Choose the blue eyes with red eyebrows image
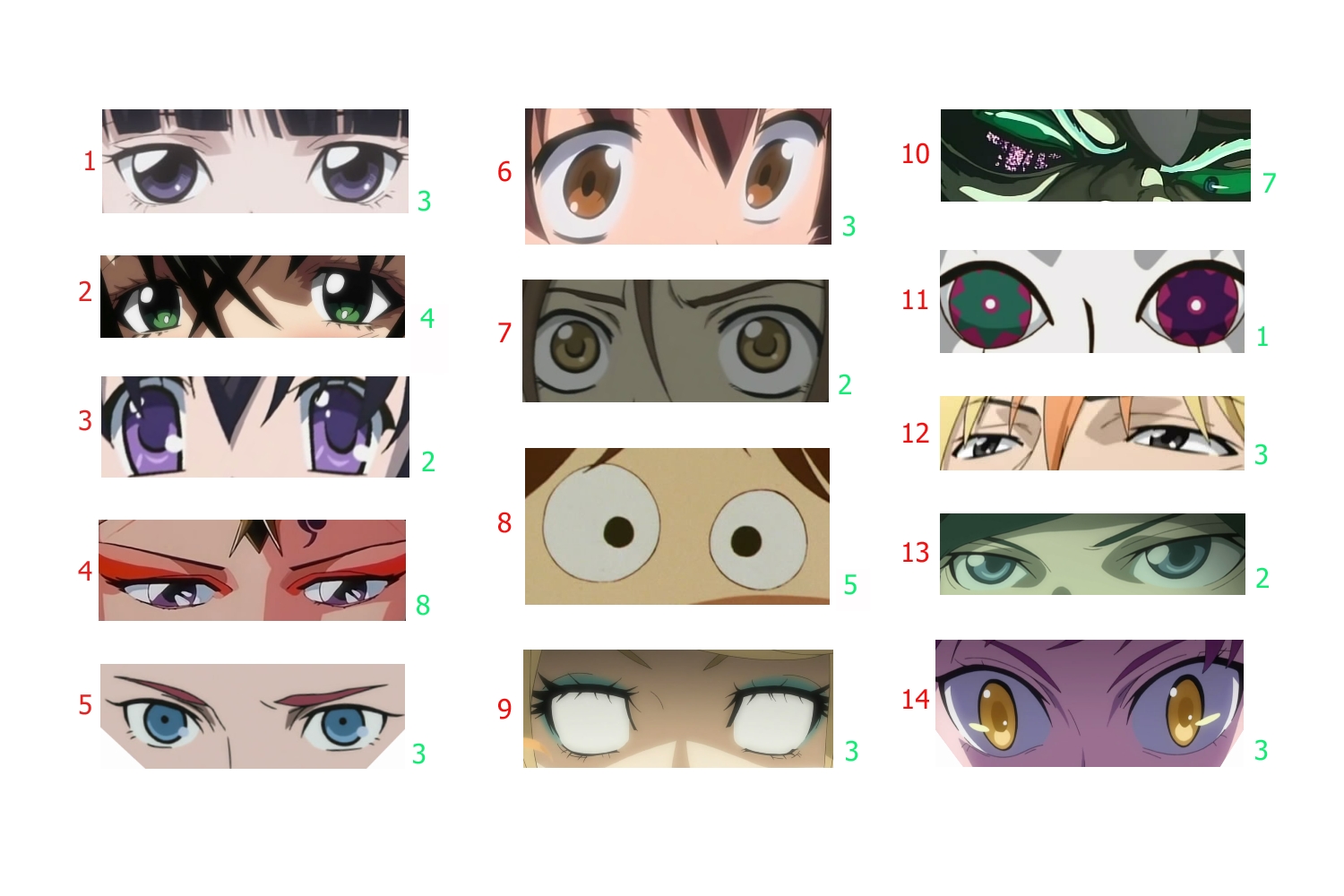The height and width of the screenshot is (896, 1344). pos(253,716)
